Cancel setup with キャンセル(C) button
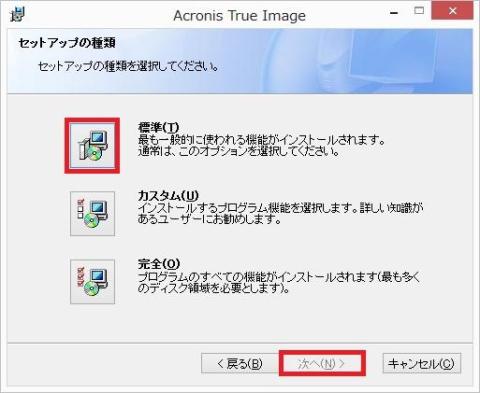This screenshot has width=480, height=393. (x=422, y=363)
